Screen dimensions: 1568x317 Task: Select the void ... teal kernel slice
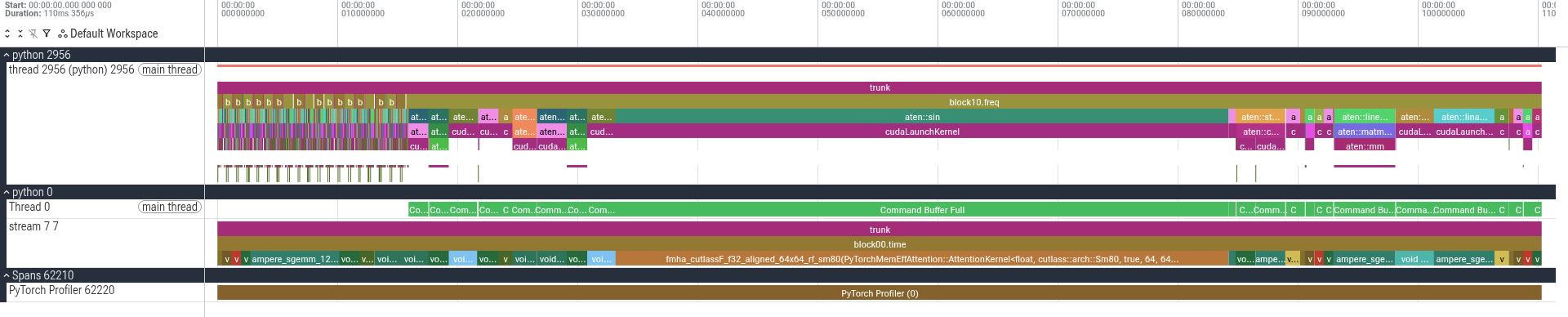tap(1414, 259)
